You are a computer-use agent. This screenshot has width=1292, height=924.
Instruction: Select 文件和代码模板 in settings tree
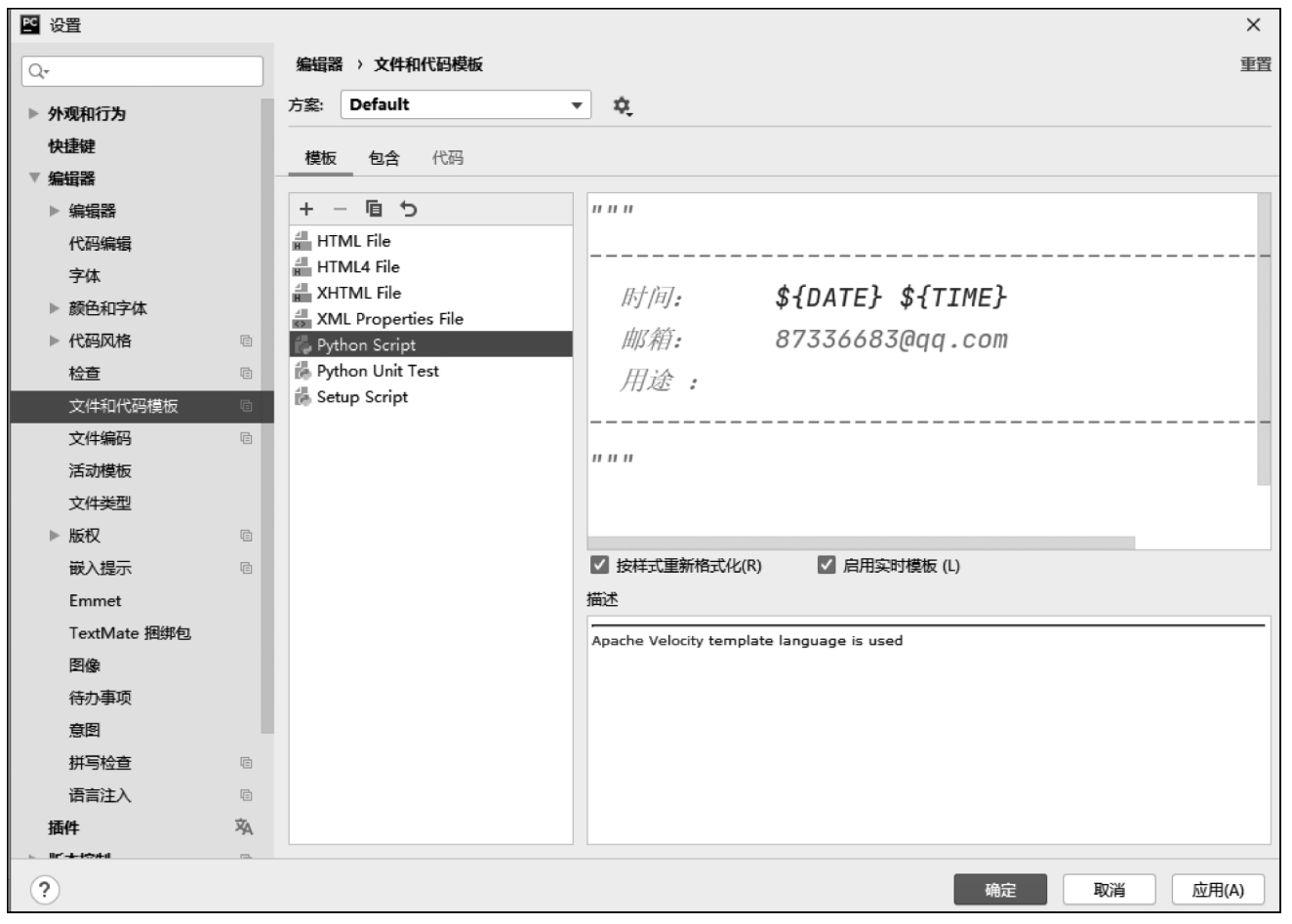coord(142,406)
